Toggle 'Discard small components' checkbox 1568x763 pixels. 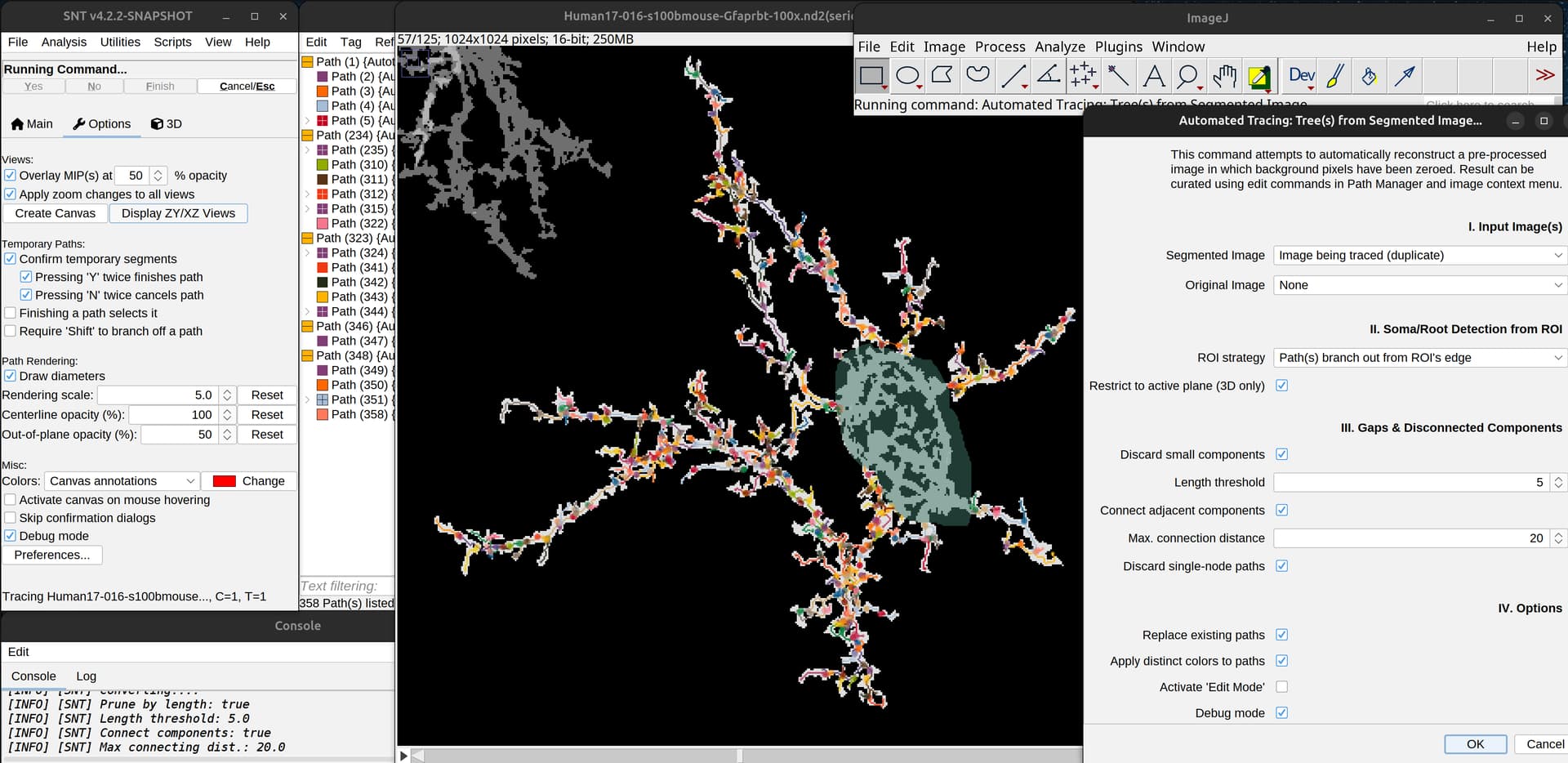(x=1282, y=454)
